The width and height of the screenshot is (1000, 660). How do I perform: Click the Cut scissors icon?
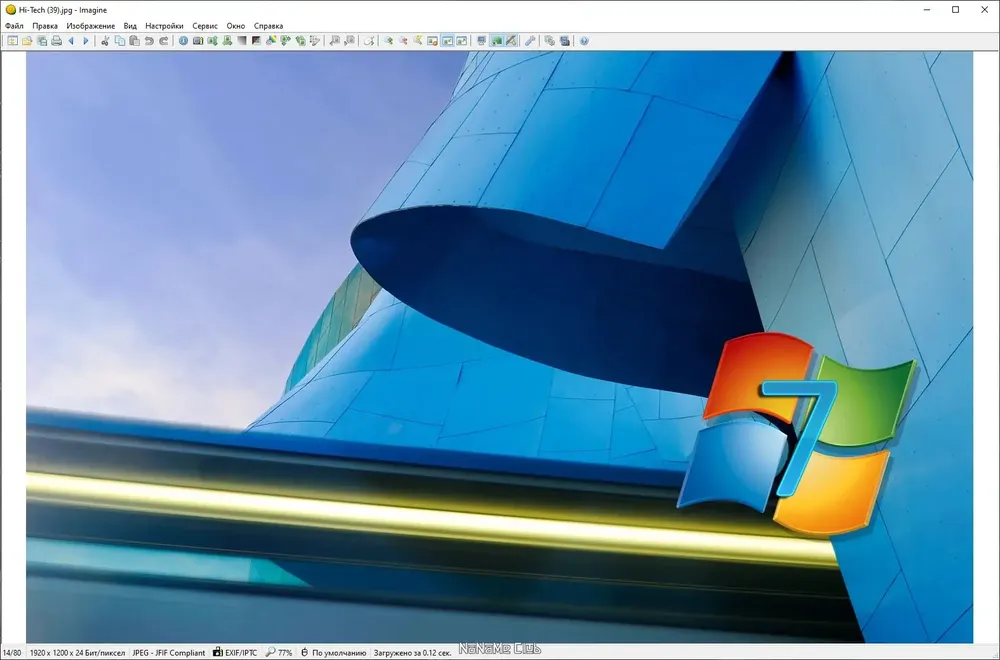(x=105, y=41)
